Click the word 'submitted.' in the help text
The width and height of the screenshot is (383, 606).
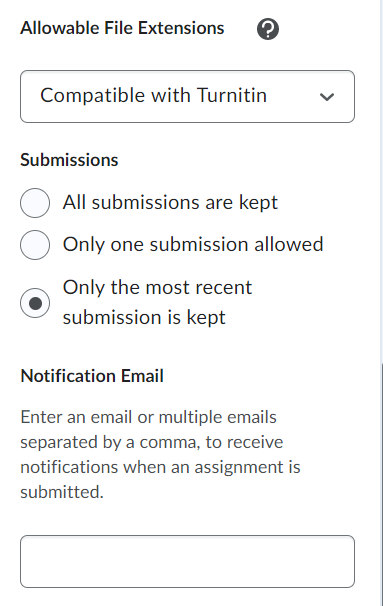point(62,492)
